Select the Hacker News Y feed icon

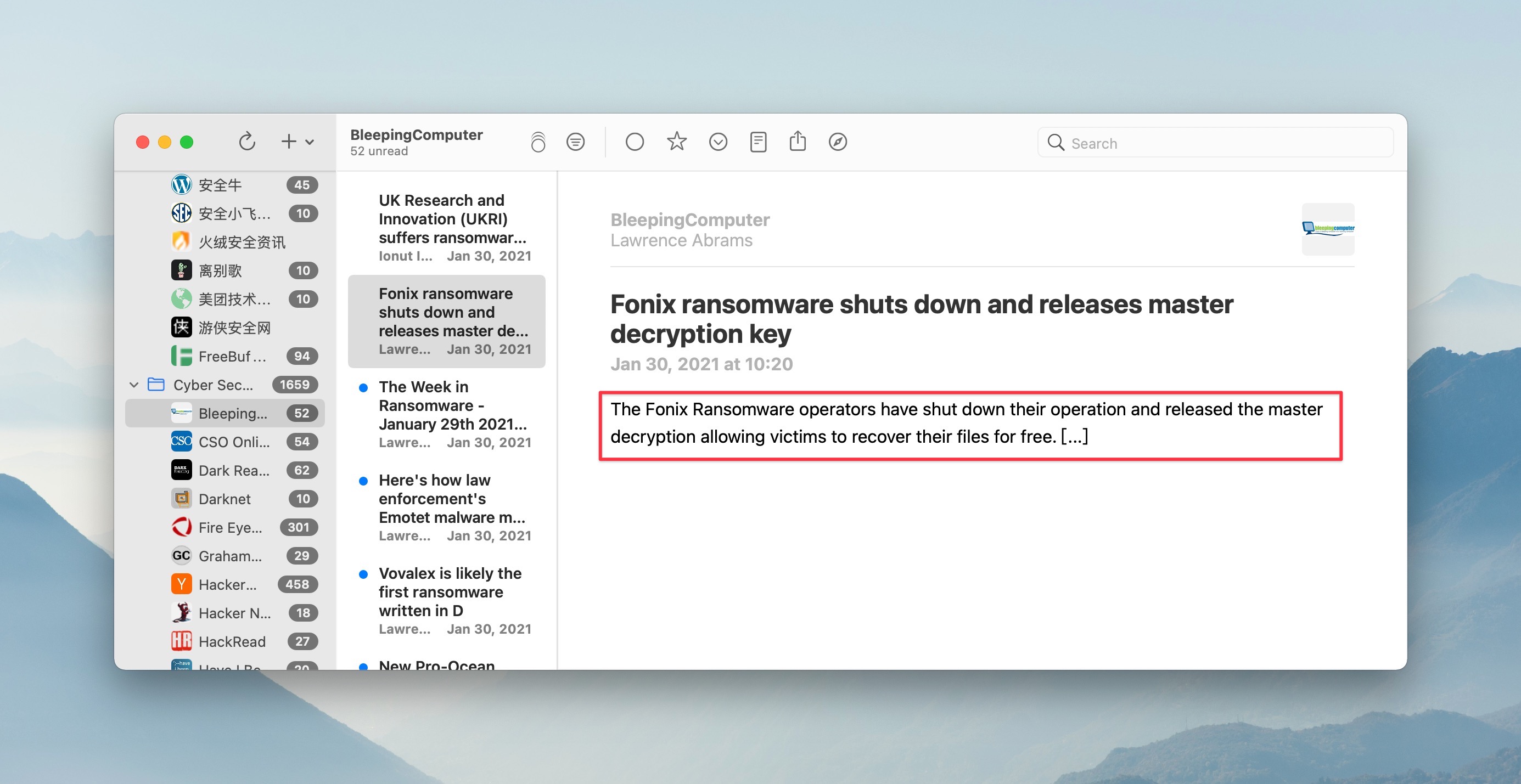(181, 584)
